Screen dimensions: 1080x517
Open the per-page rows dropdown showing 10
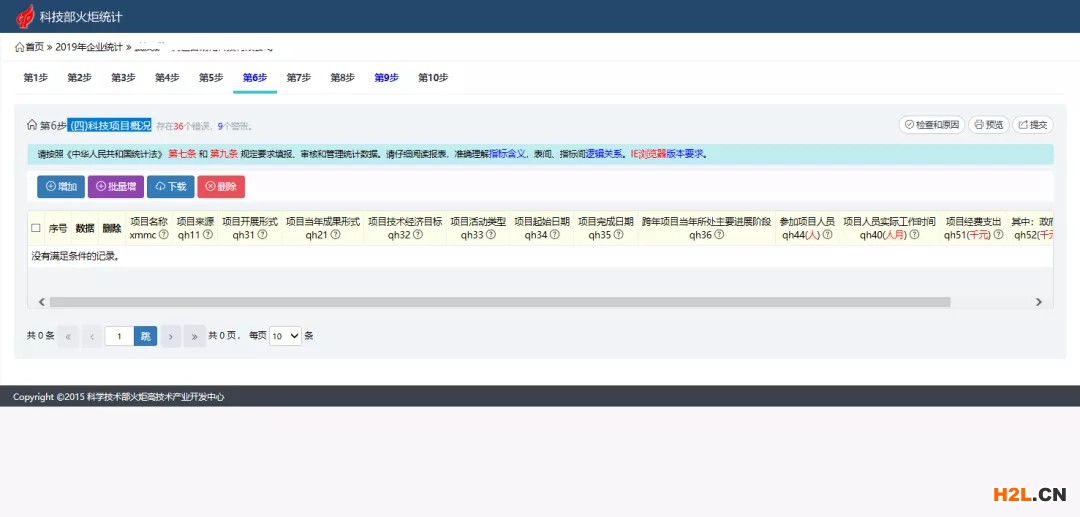click(x=285, y=336)
